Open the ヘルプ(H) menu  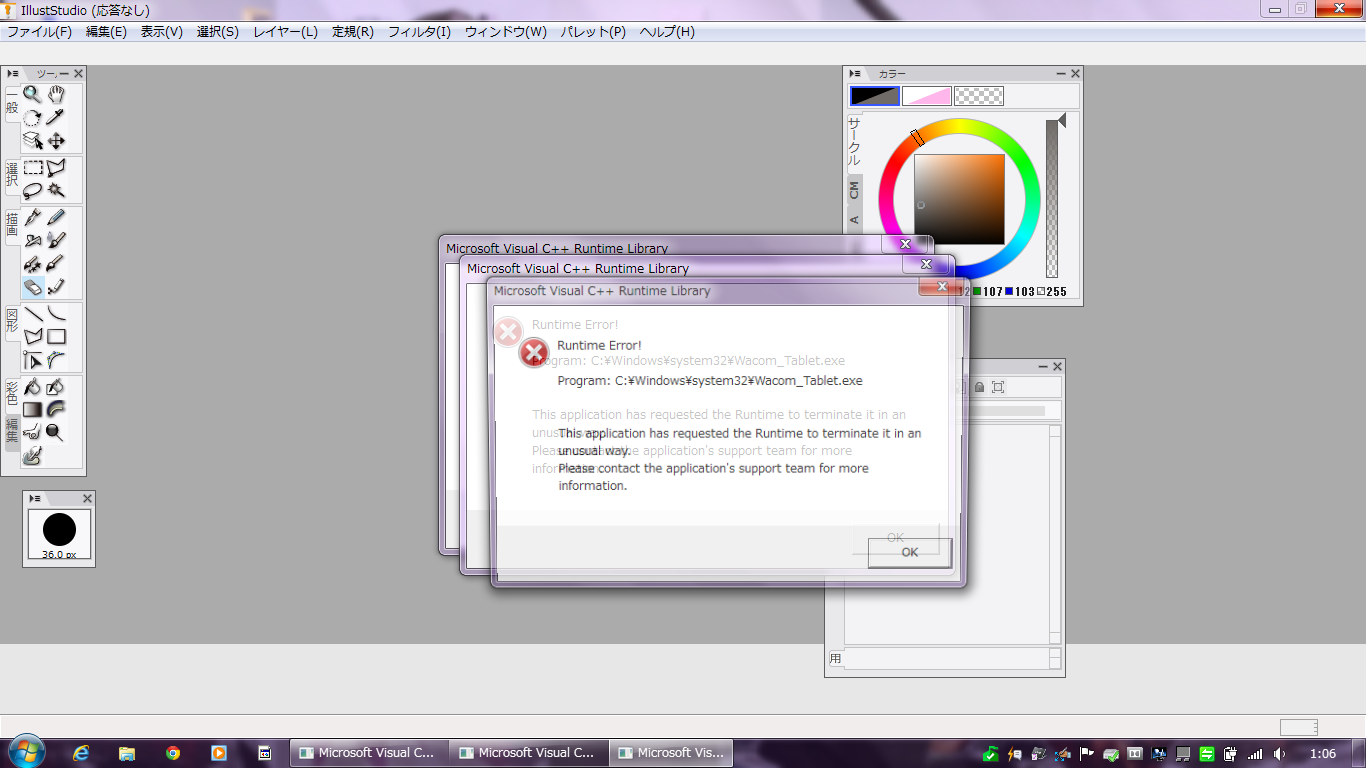667,32
